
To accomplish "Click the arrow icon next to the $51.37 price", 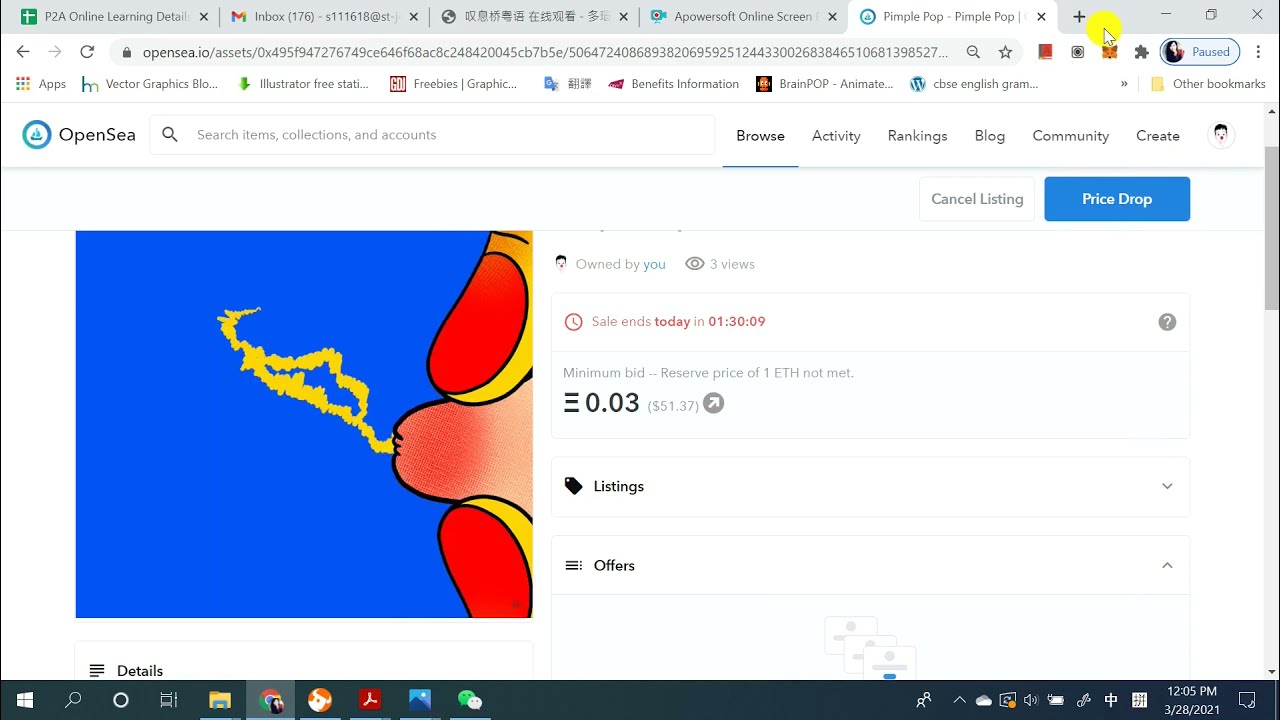I will (713, 403).
